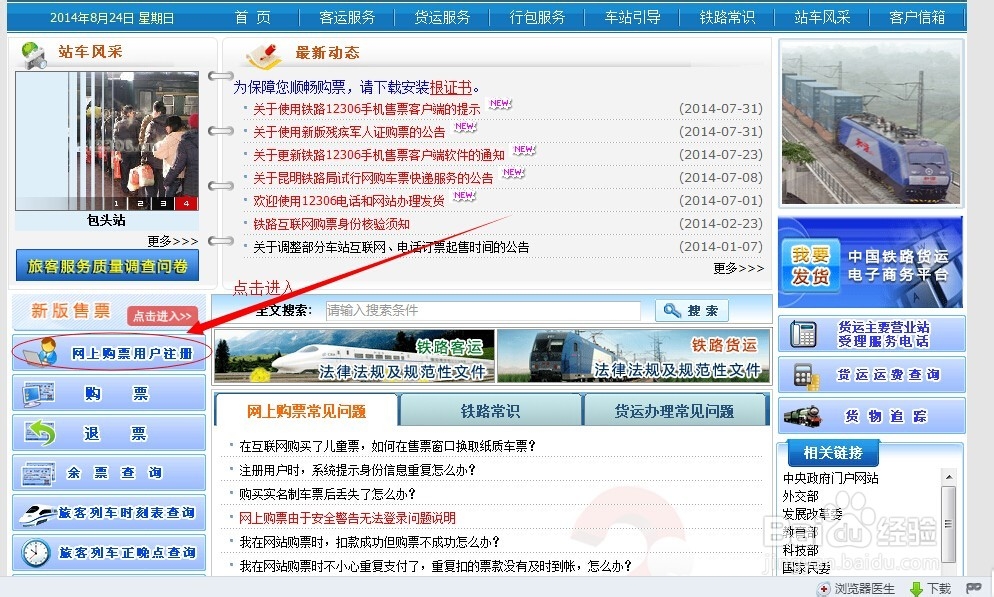Focus the 全文搜索 search input field
Viewport: 994px width, 597px height.
pyautogui.click(x=483, y=311)
